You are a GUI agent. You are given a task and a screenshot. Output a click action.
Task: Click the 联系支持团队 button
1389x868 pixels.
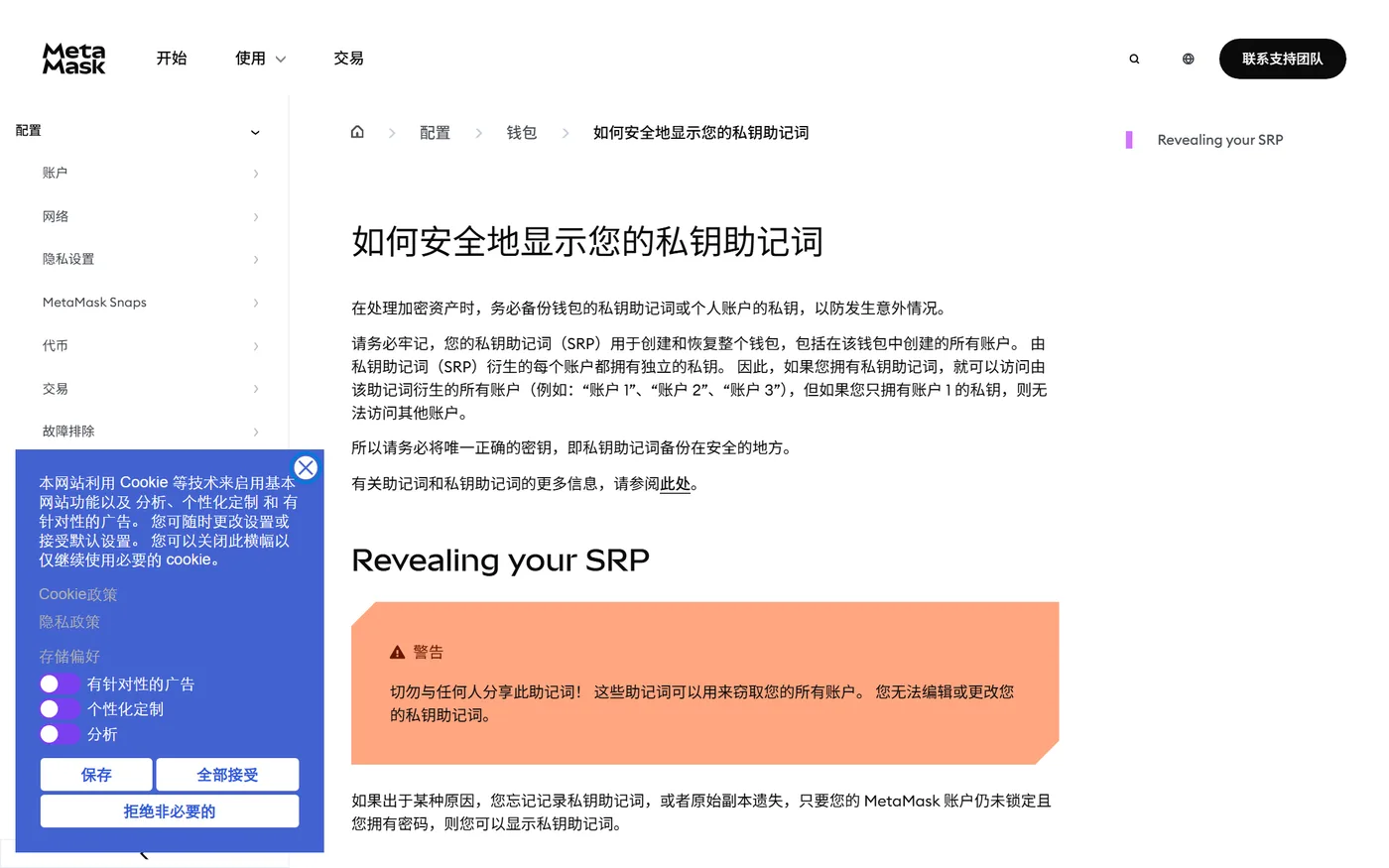coord(1282,59)
